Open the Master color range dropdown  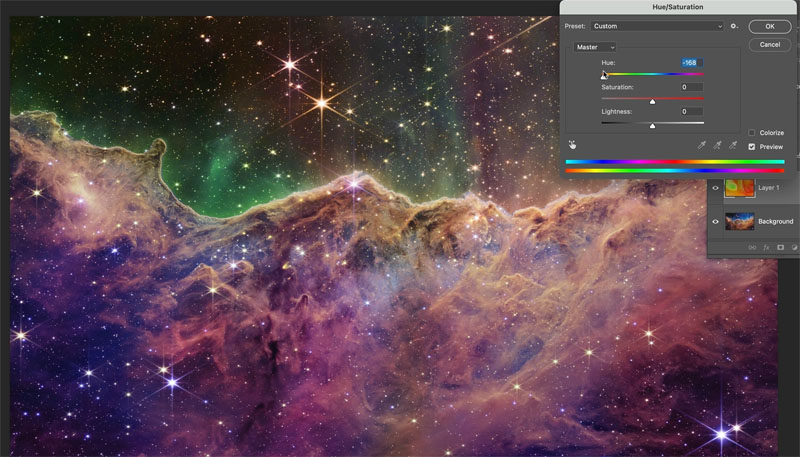[595, 47]
